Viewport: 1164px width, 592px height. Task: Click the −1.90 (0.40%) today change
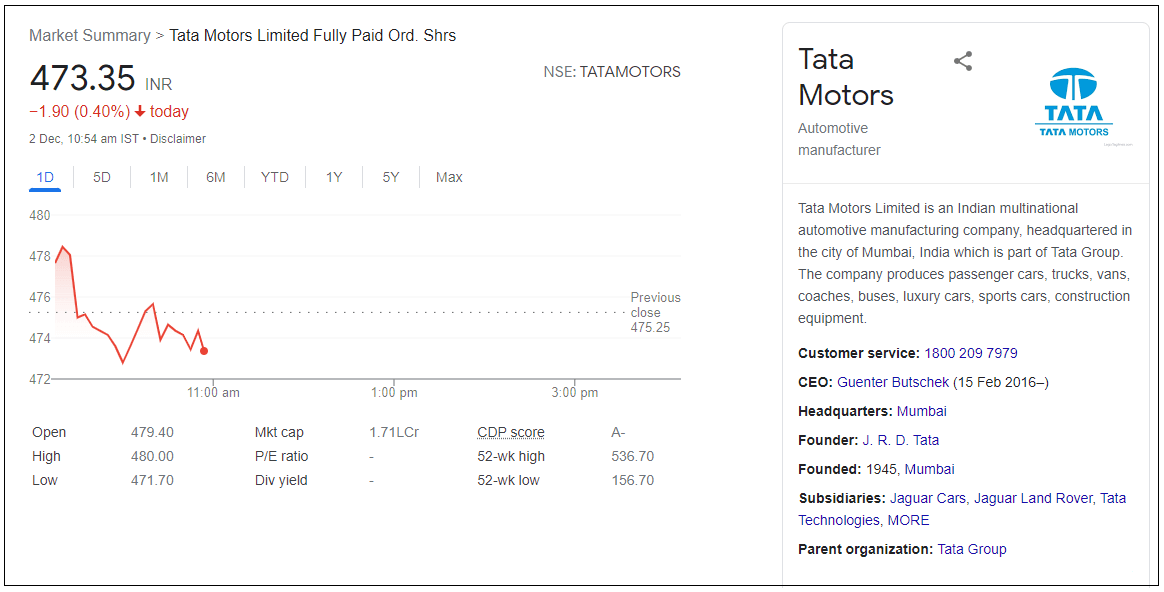109,111
